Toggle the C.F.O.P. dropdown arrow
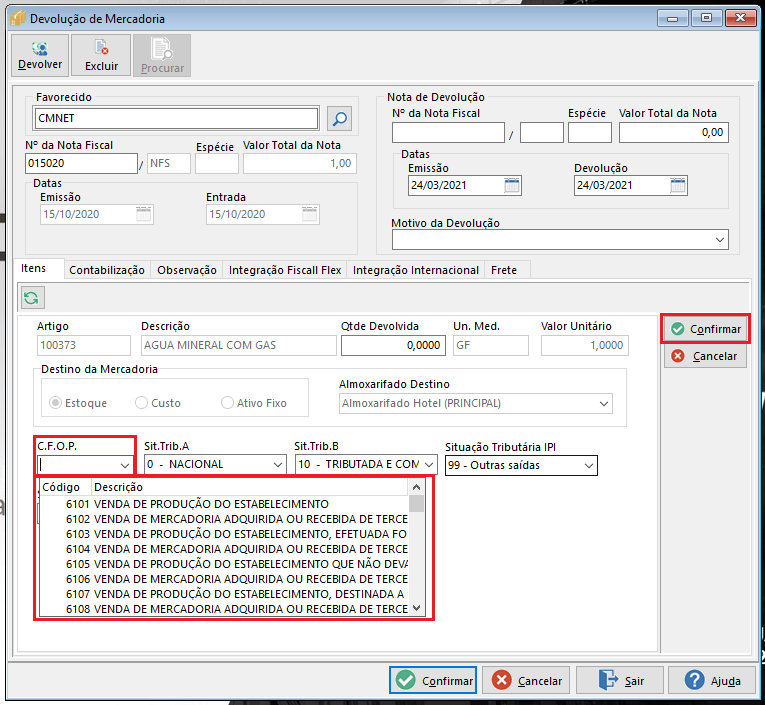The height and width of the screenshot is (705, 765). (125, 465)
